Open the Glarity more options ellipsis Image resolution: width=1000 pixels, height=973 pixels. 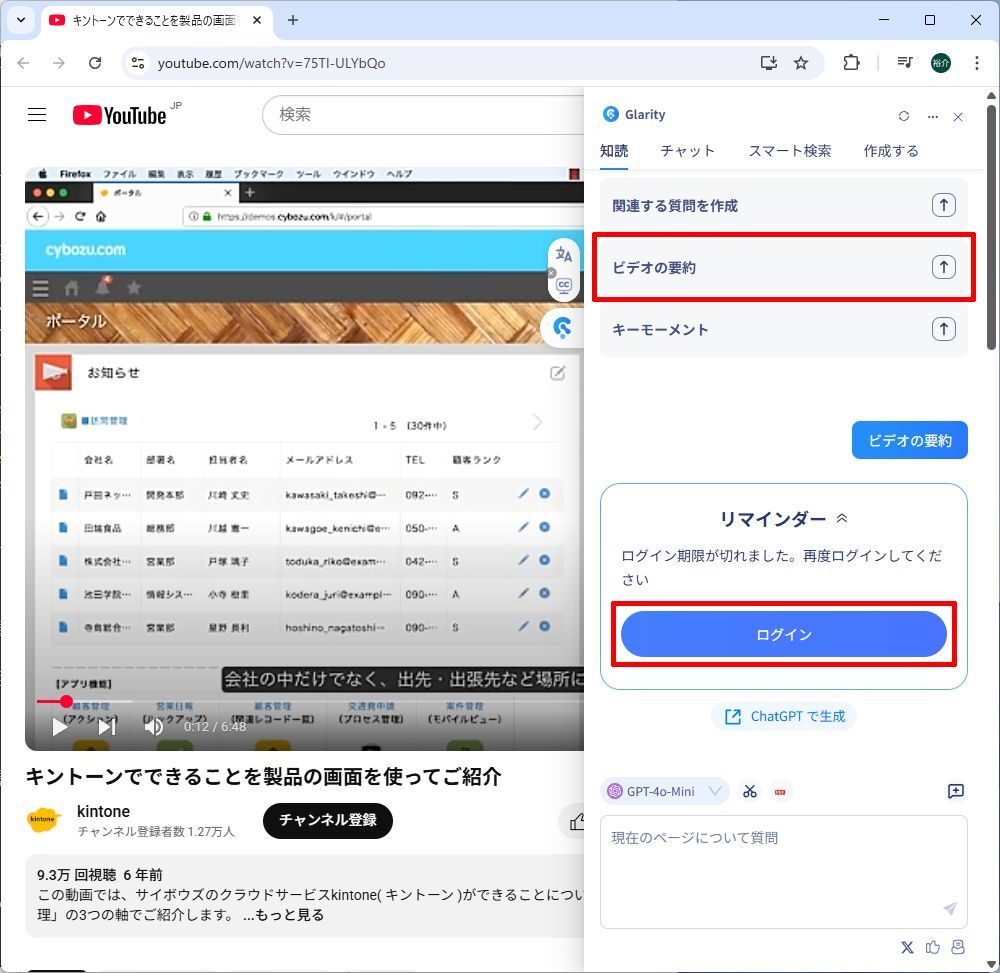932,117
